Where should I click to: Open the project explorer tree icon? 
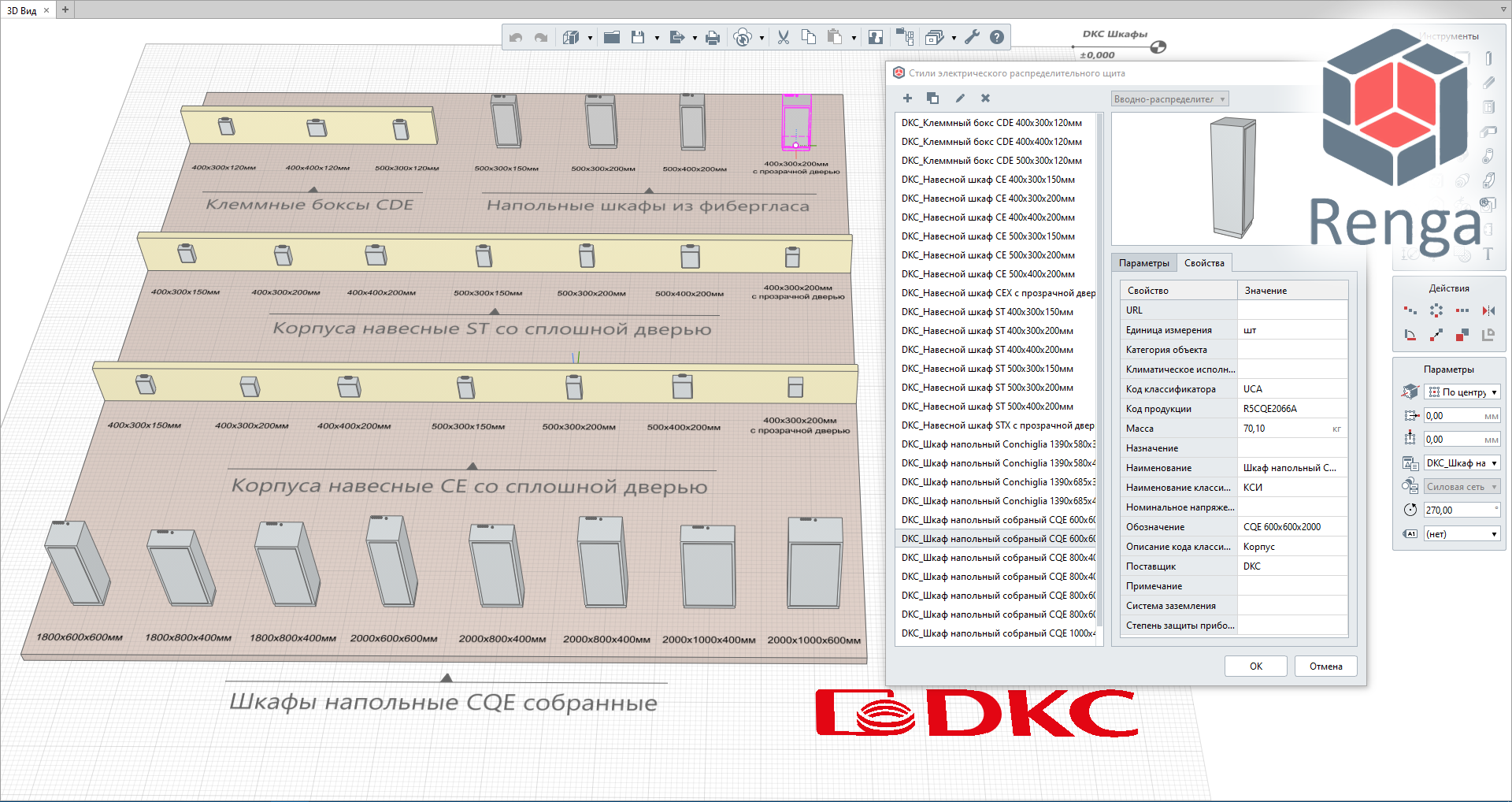pos(905,37)
